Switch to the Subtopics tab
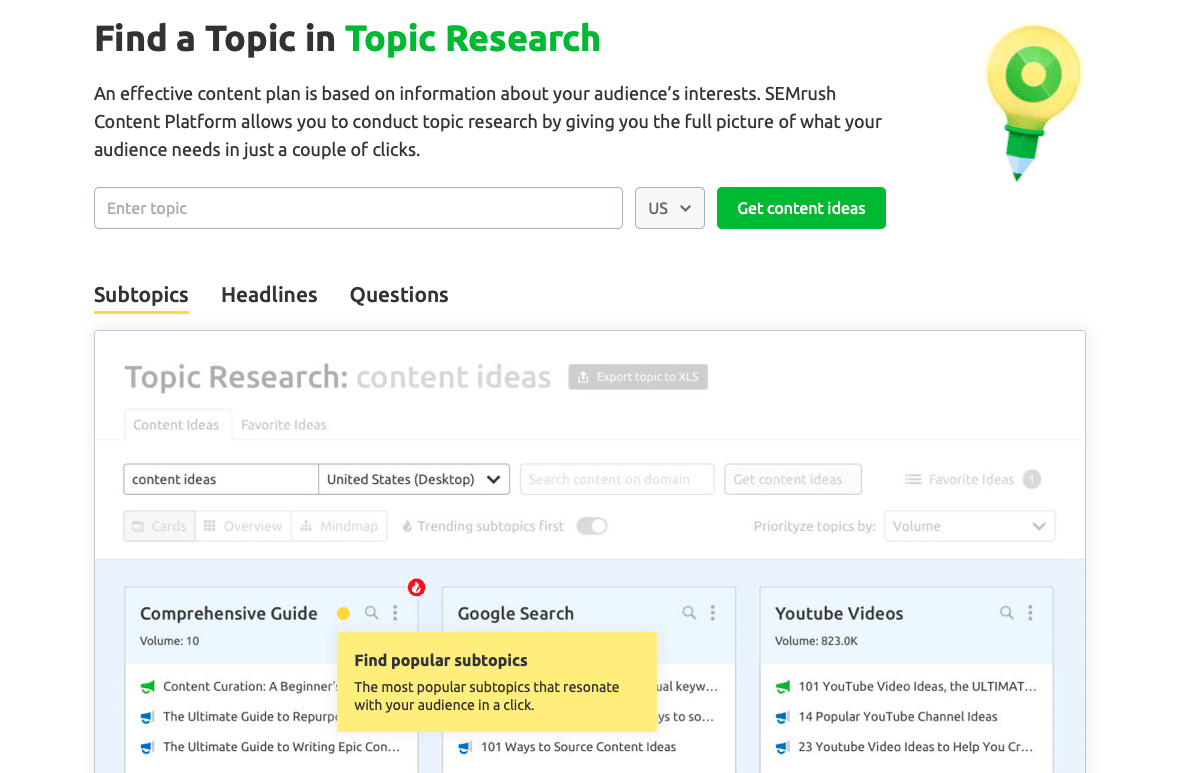Viewport: 1184px width, 773px height. pos(141,295)
